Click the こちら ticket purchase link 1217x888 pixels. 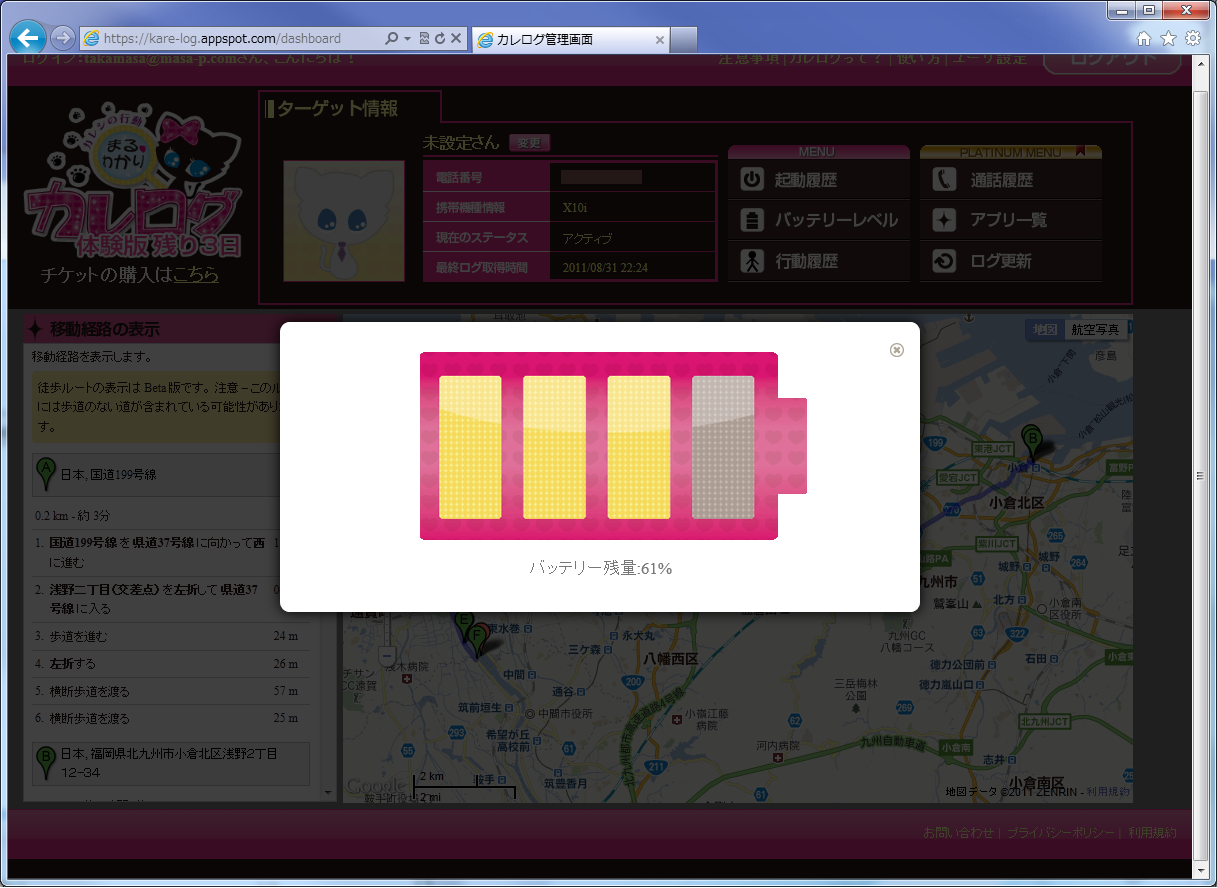(x=196, y=274)
